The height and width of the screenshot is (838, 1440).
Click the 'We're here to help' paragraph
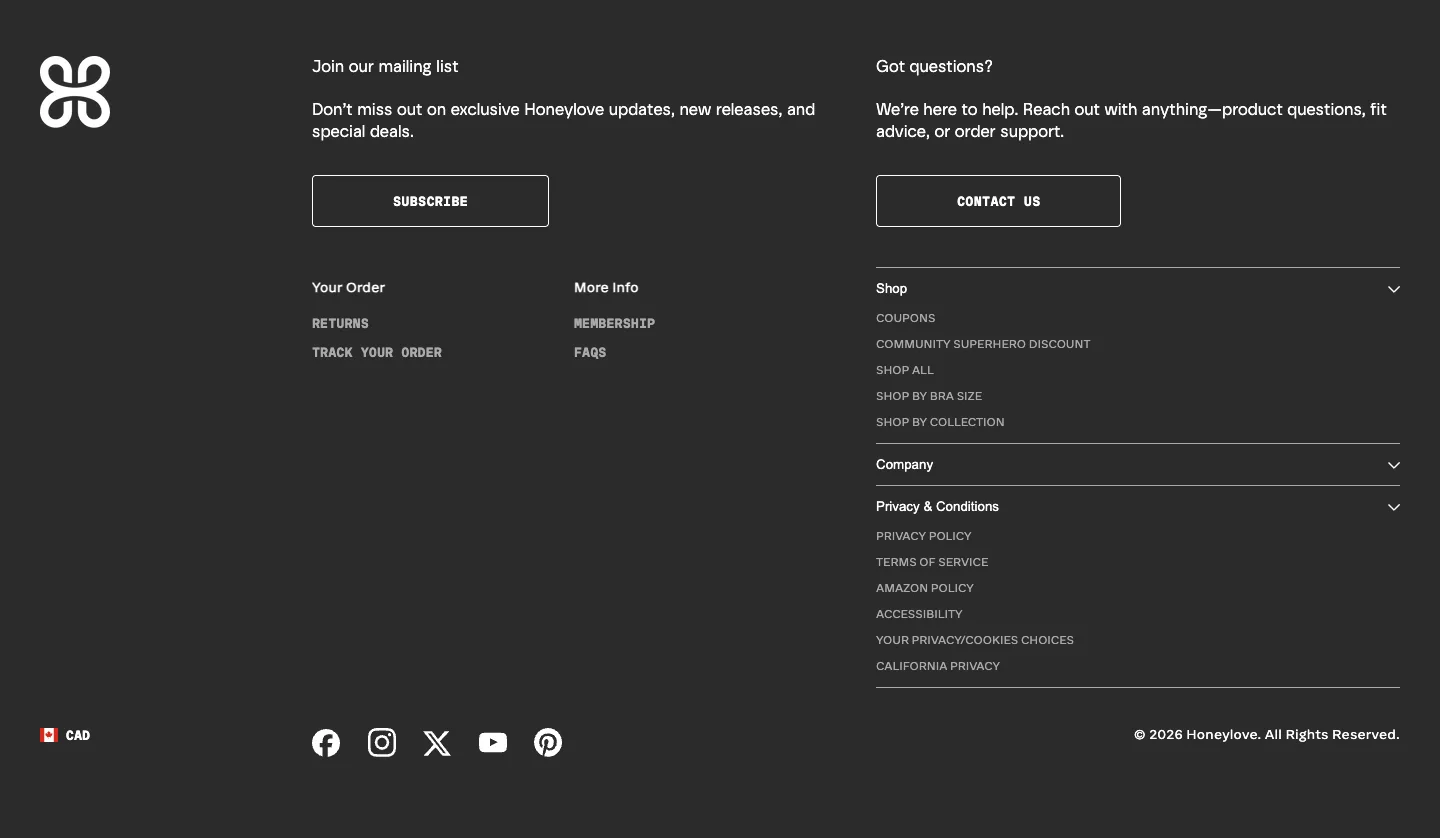point(1131,120)
